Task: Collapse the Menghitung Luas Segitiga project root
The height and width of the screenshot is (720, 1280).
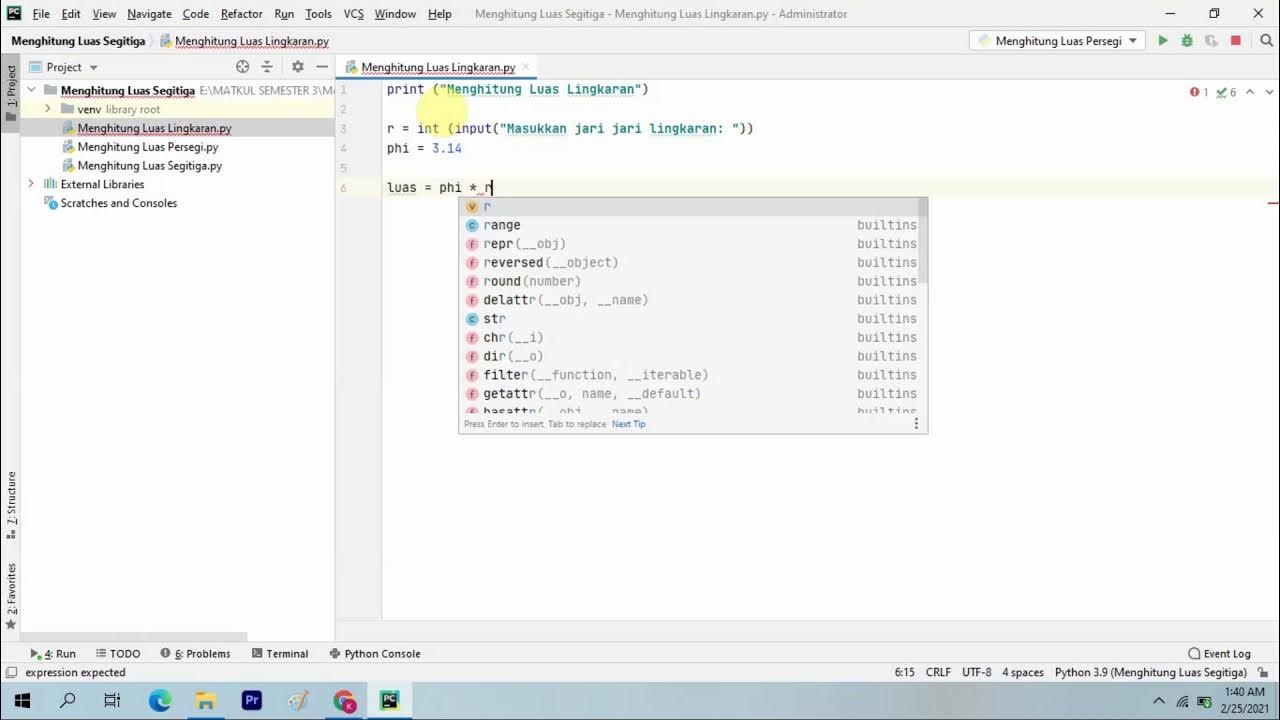Action: coord(31,90)
